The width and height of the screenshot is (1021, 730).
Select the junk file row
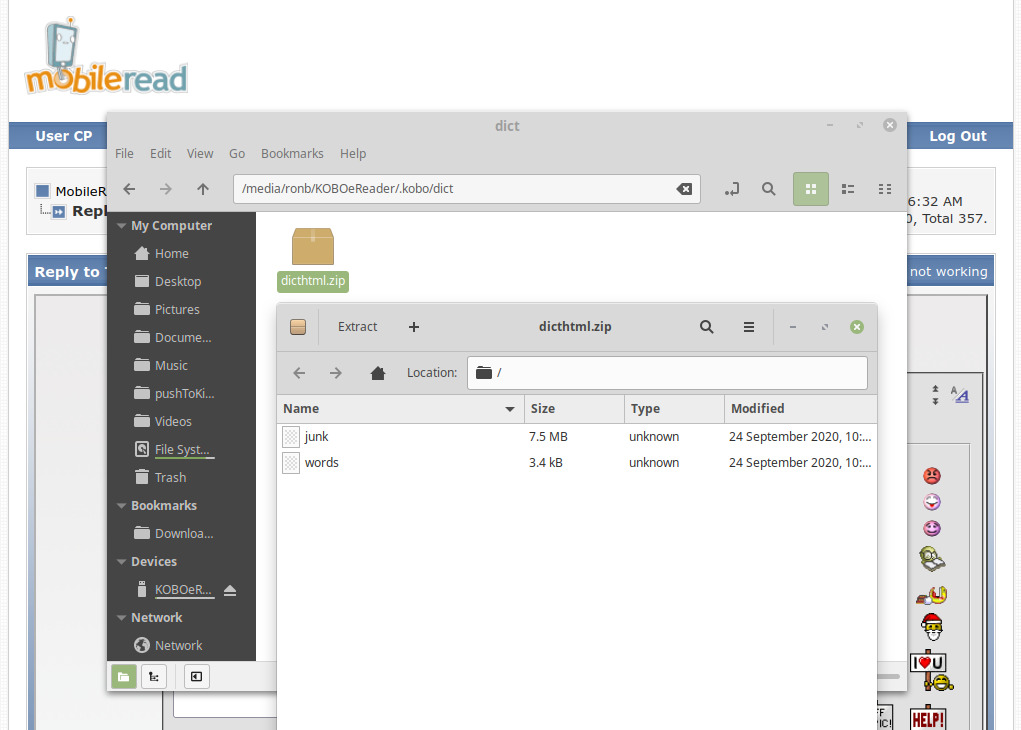(x=577, y=437)
